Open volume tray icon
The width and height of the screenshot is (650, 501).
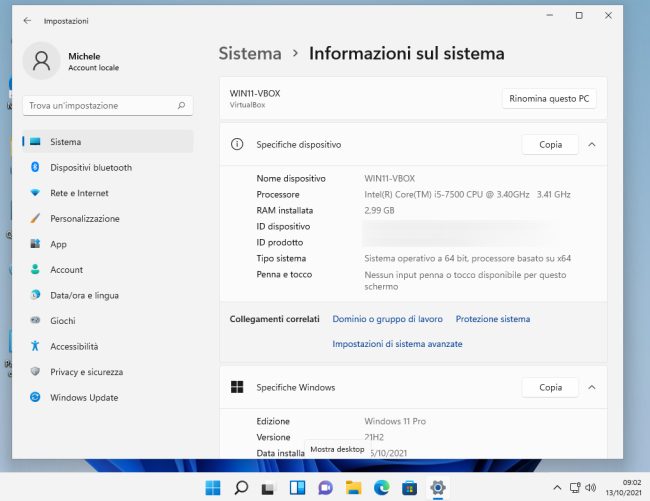[590, 488]
